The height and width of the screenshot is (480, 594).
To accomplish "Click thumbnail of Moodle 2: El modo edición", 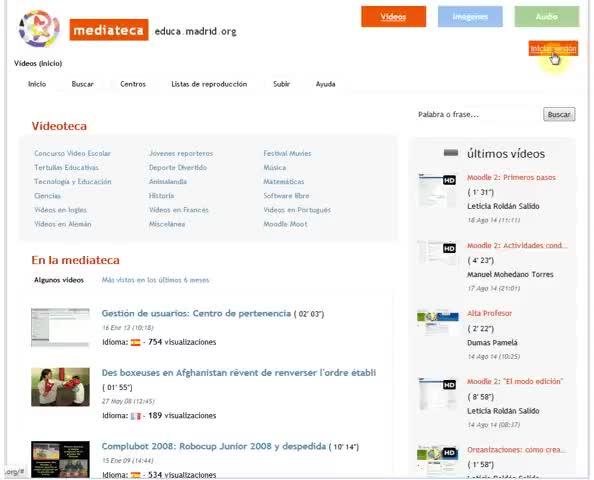I will tap(438, 394).
